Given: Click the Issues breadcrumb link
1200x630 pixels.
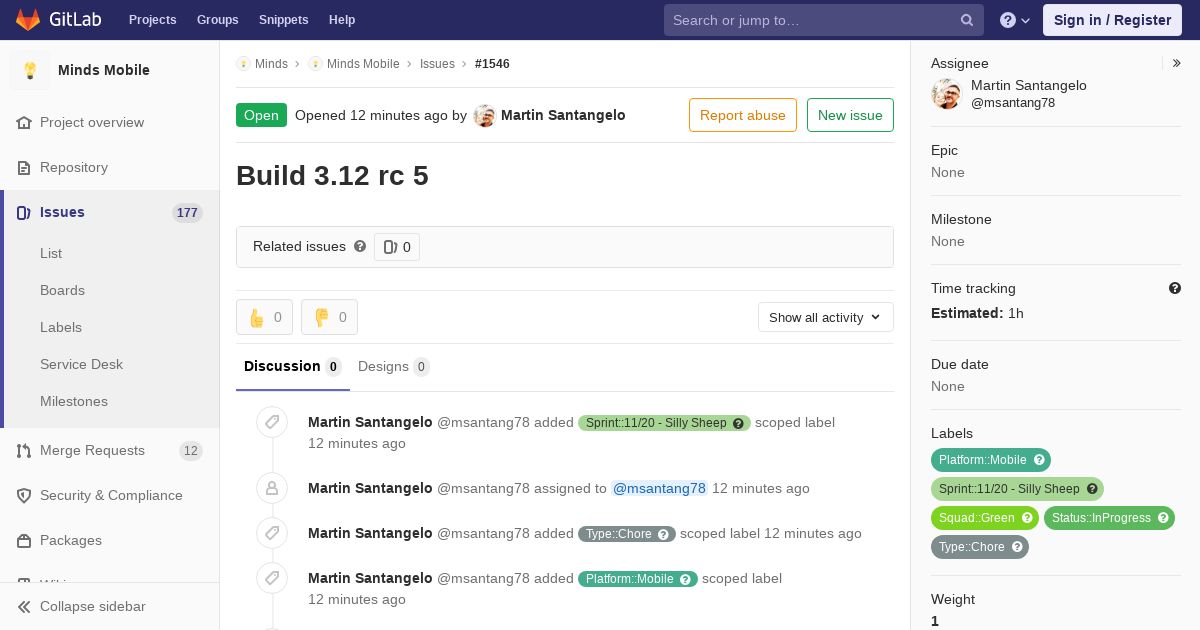Looking at the screenshot, I should pyautogui.click(x=437, y=63).
